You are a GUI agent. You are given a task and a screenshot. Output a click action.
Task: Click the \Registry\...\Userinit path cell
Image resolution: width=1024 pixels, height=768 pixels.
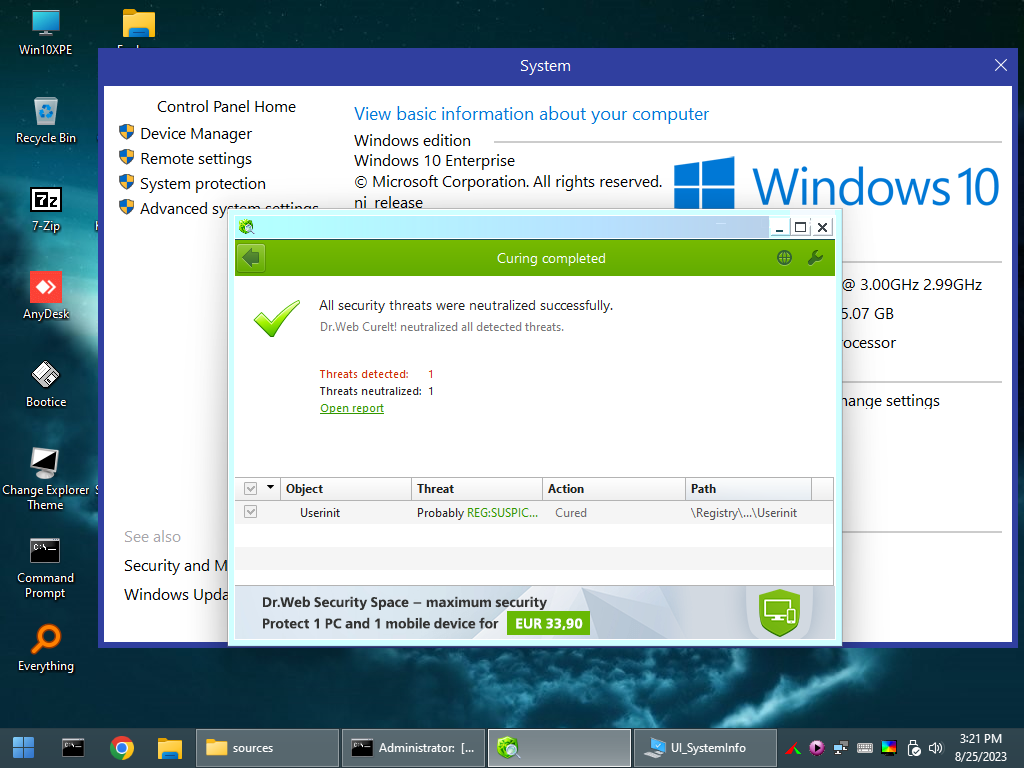pyautogui.click(x=743, y=513)
